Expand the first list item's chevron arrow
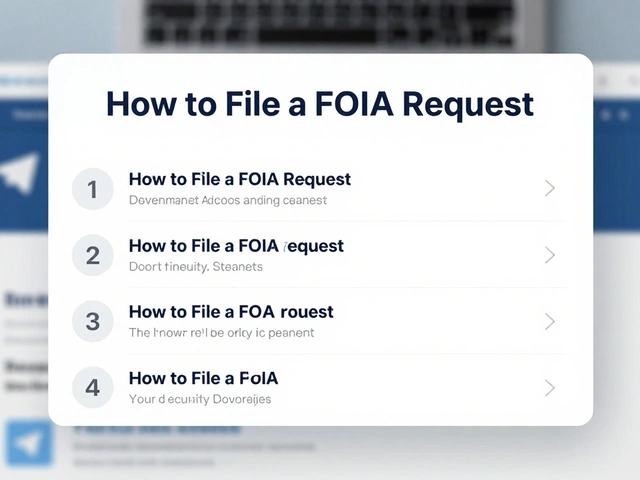This screenshot has width=640, height=480. click(x=549, y=188)
